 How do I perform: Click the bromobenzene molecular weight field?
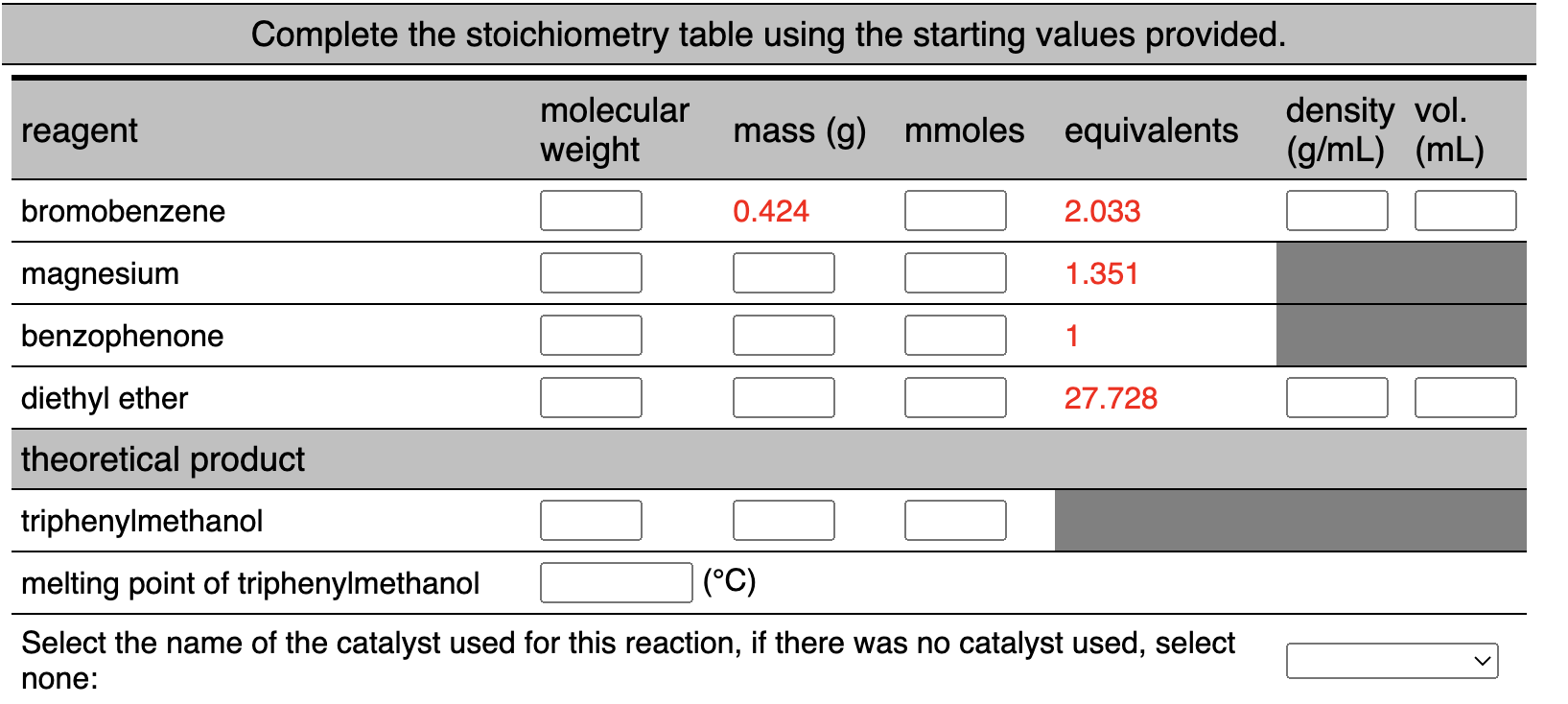coord(590,210)
